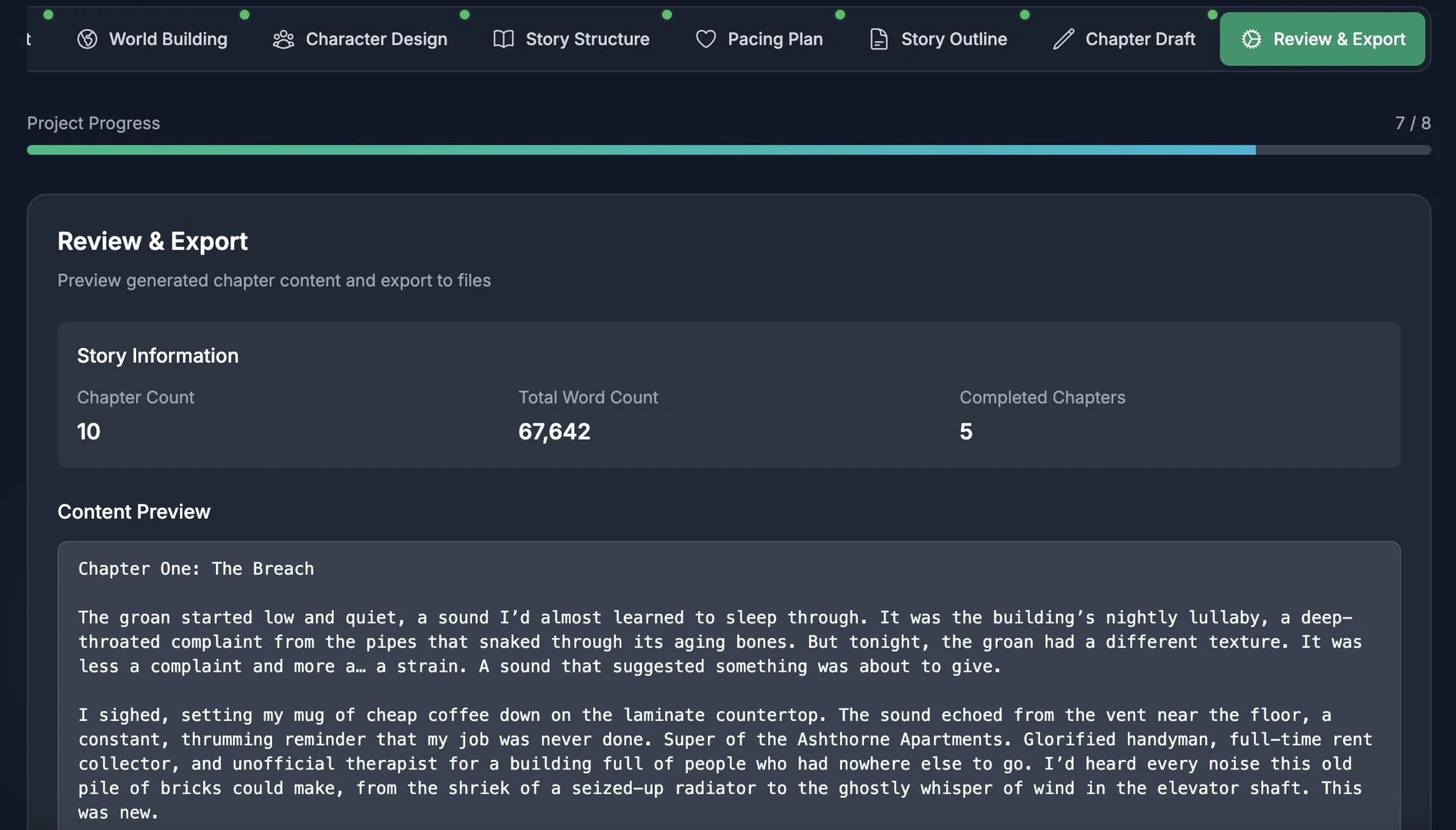
Task: Click the green status dot above Character Design
Action: [464, 14]
